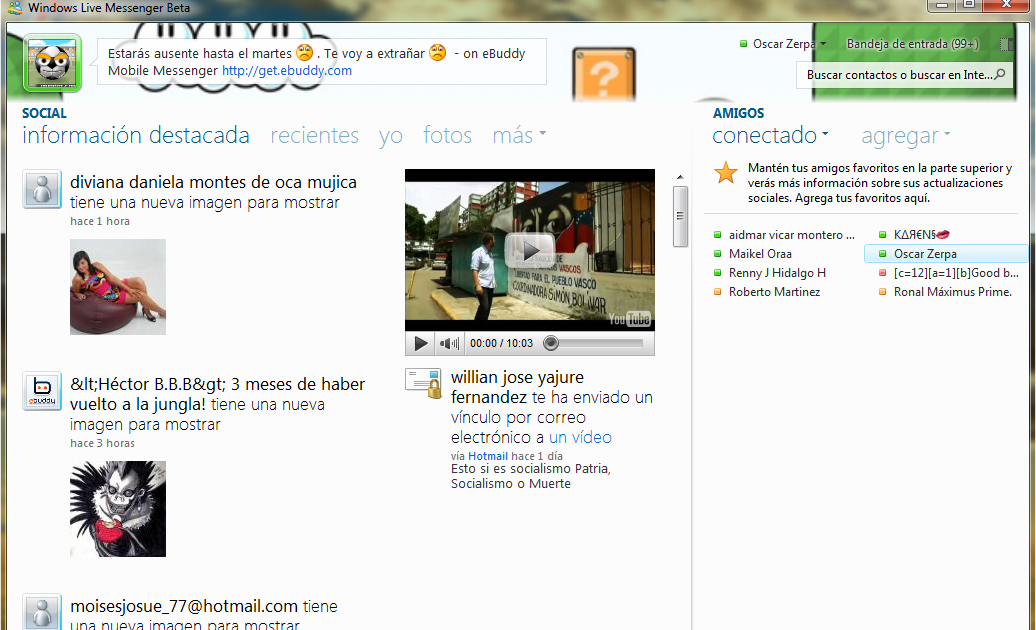The width and height of the screenshot is (1036, 630).
Task: Switch to recientes tab
Action: coord(314,135)
